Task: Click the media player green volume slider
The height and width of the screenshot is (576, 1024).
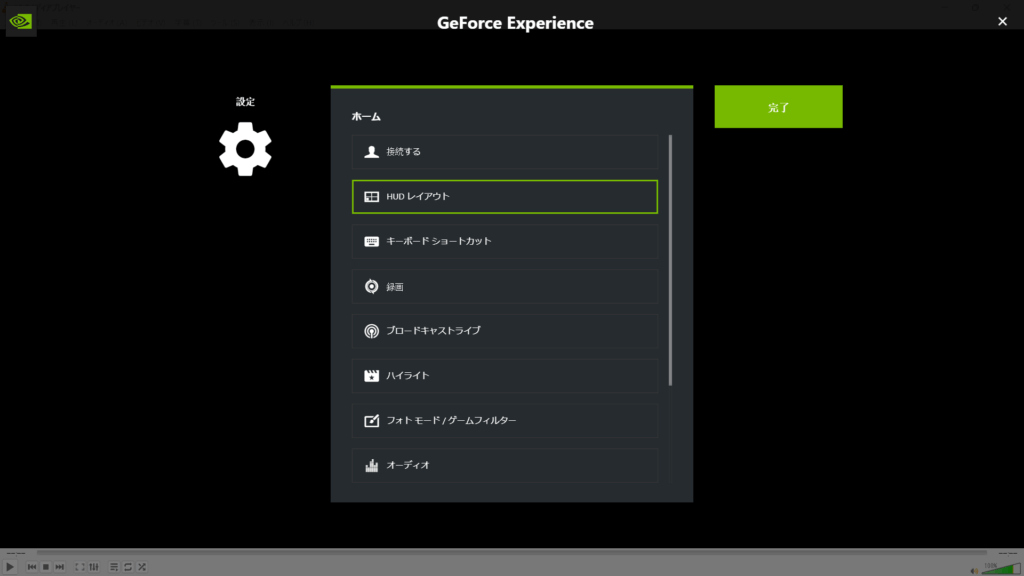Action: pyautogui.click(x=1002, y=568)
